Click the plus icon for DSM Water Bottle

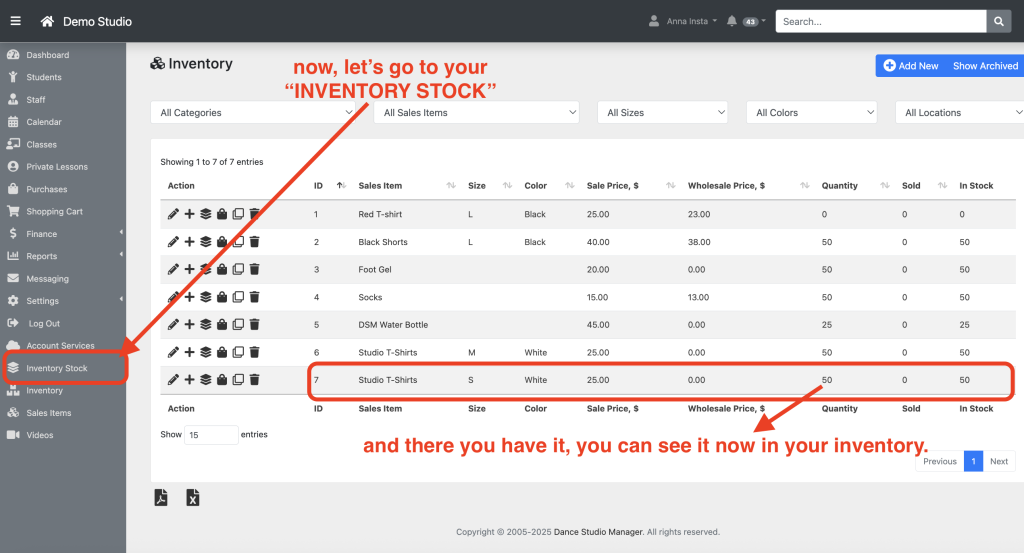click(189, 324)
